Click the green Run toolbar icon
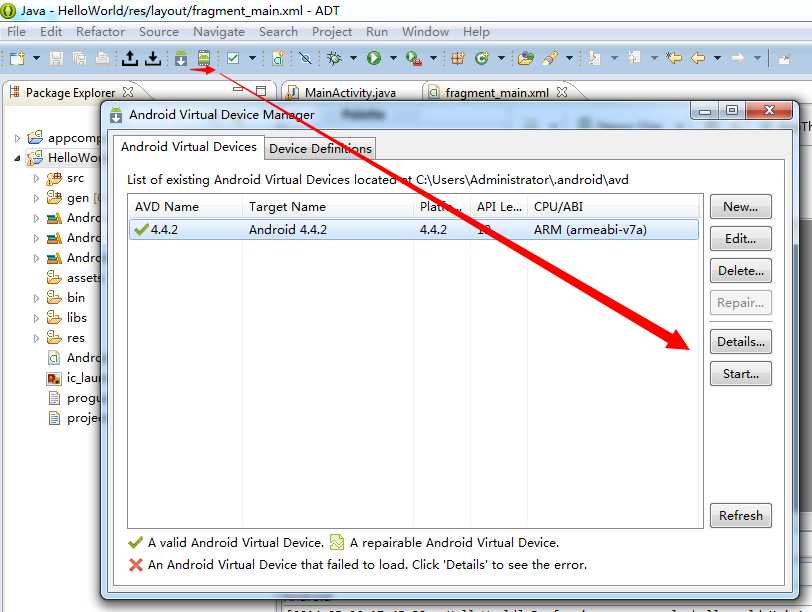This screenshot has width=812, height=612. tap(373, 58)
